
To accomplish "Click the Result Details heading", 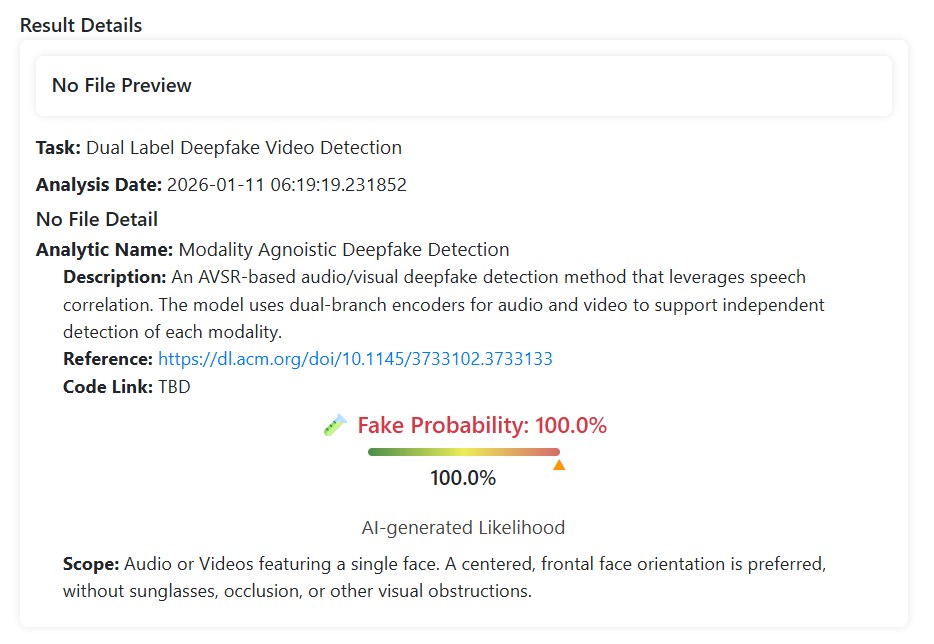I will click(81, 25).
